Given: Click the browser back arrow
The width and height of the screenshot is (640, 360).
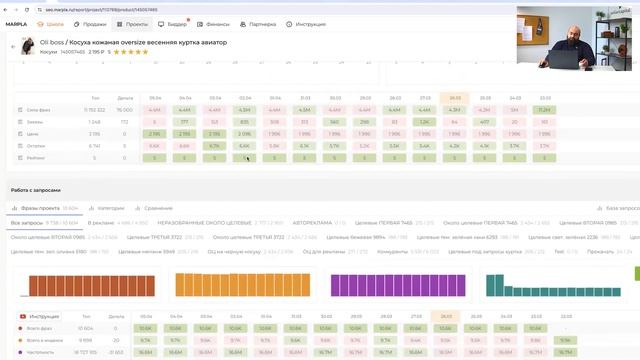Looking at the screenshot, I should click(x=5, y=10).
